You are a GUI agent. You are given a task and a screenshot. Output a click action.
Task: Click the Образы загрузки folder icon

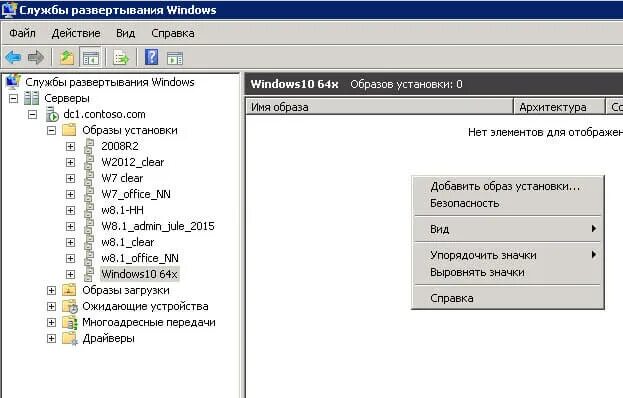pos(69,290)
